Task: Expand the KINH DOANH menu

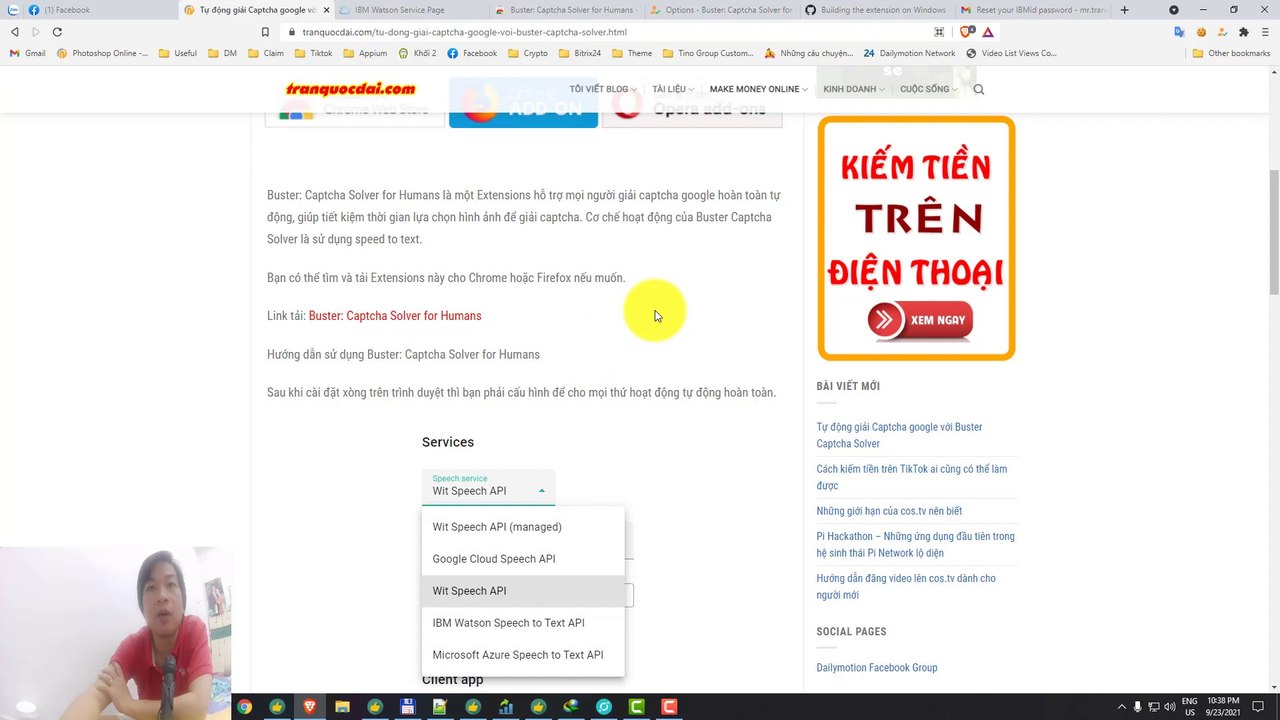Action: (x=854, y=89)
